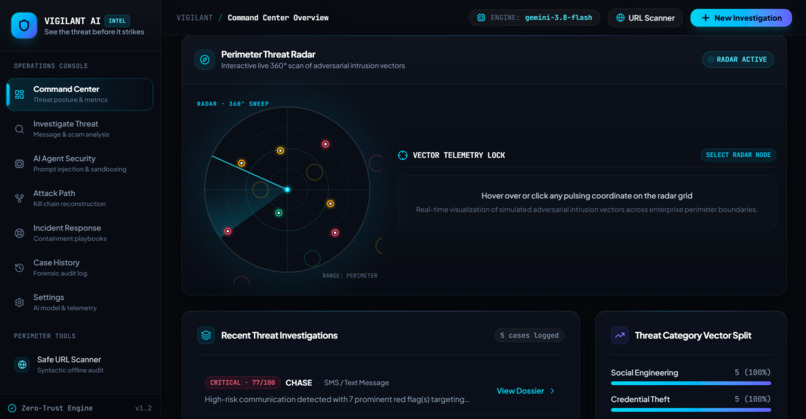Click the Attack Path branch icon
The height and width of the screenshot is (419, 806).
[x=20, y=198]
